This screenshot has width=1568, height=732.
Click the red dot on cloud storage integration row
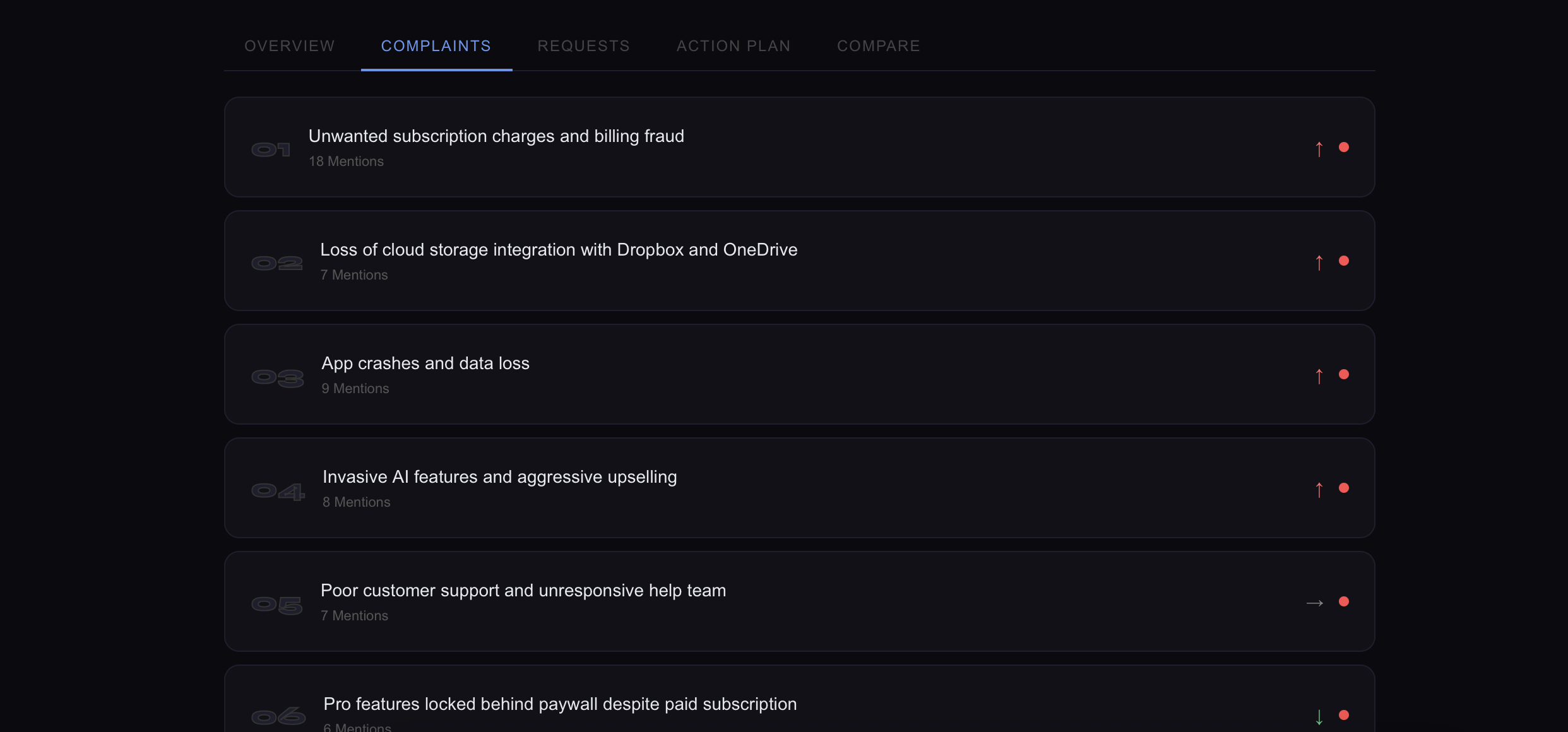point(1344,261)
